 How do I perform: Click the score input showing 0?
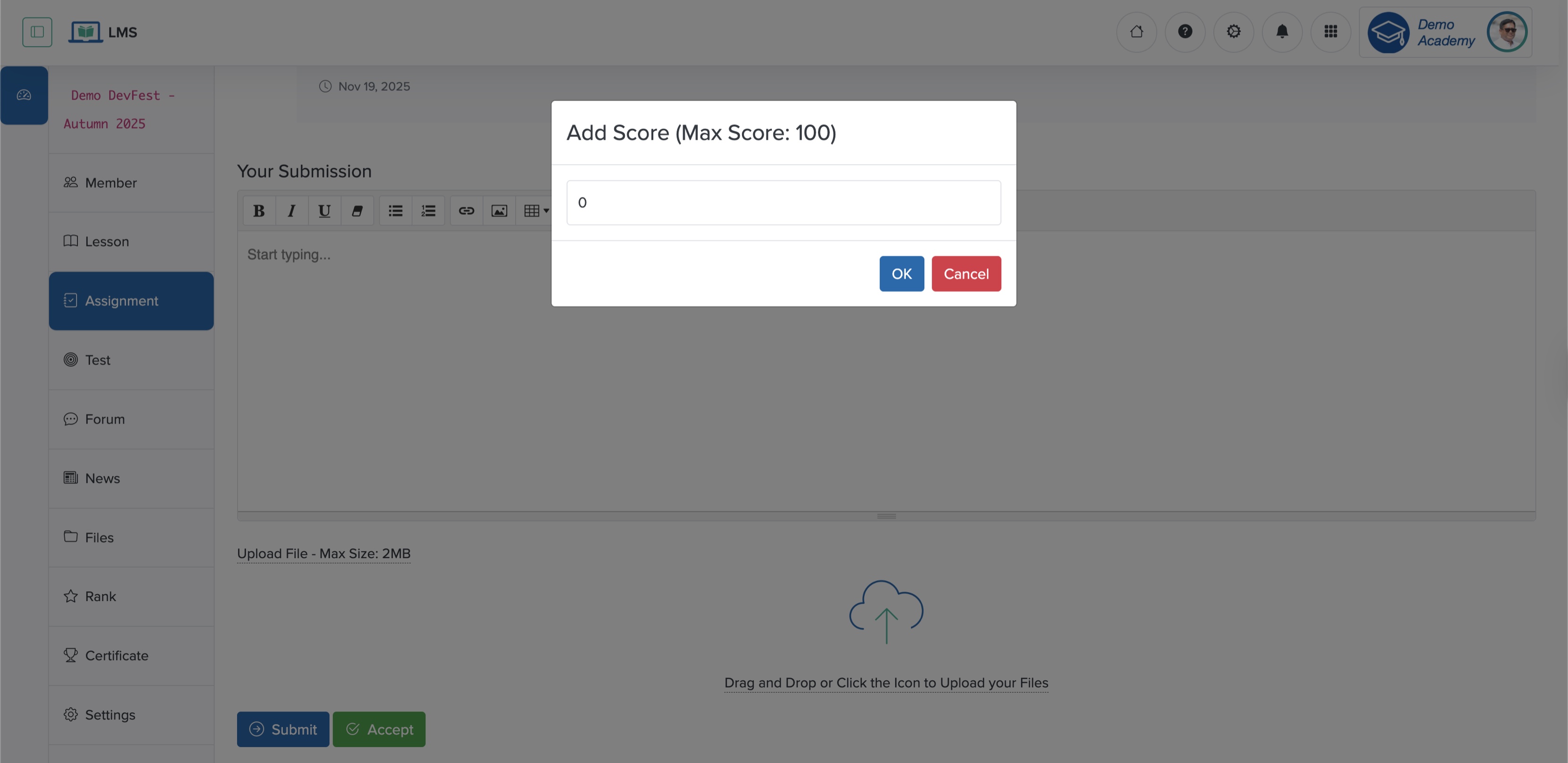point(783,202)
